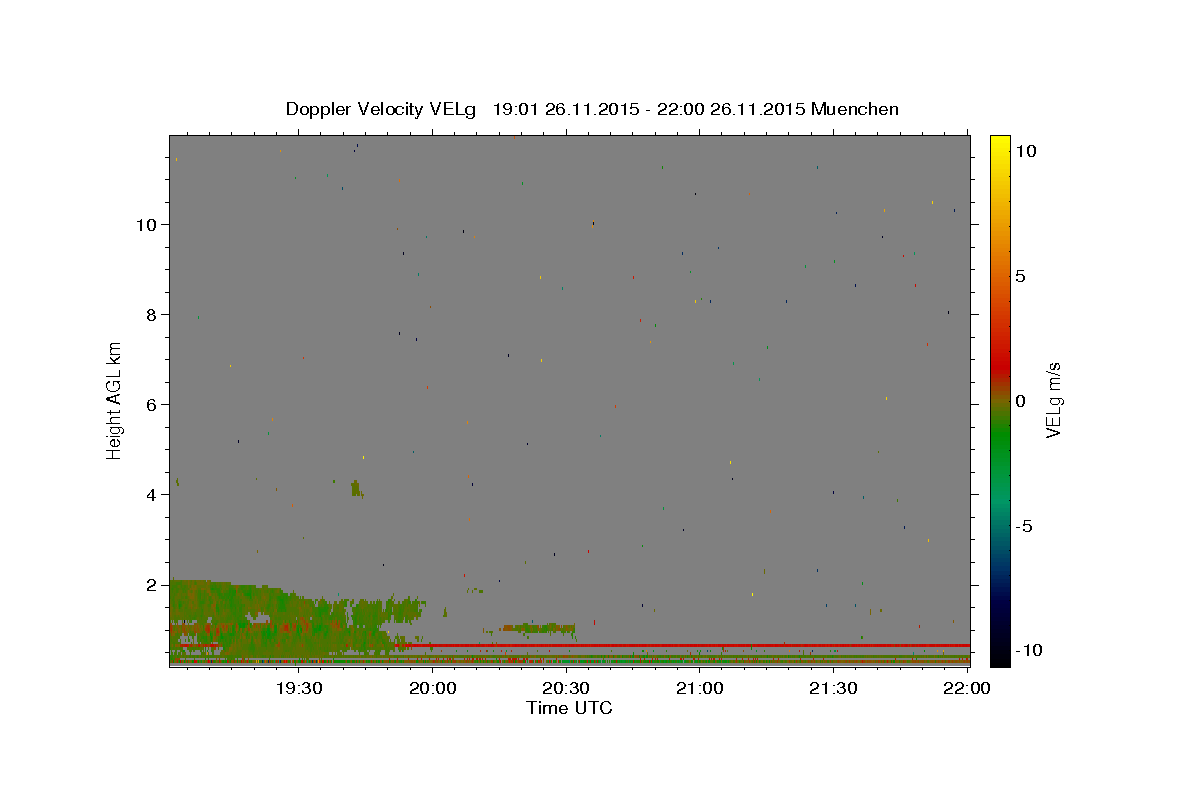Click the height tick label 8
Image resolution: width=1200 pixels, height=800 pixels.
pos(154,314)
